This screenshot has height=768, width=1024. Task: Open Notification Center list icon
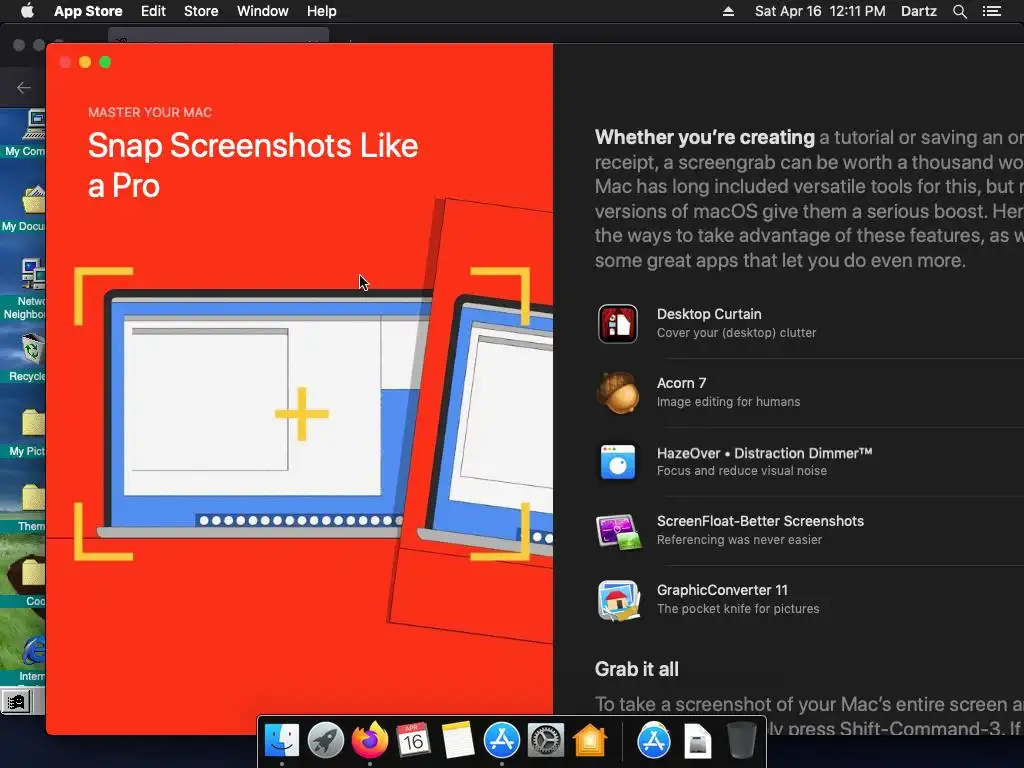991,11
